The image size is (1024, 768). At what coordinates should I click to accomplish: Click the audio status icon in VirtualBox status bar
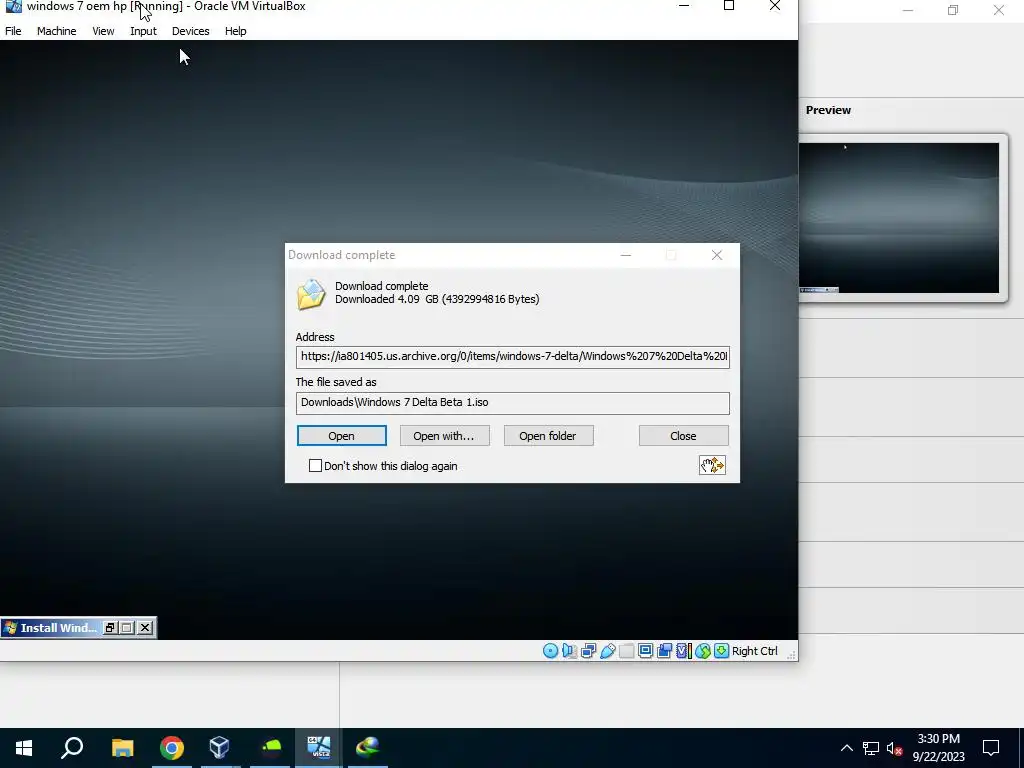(x=569, y=650)
